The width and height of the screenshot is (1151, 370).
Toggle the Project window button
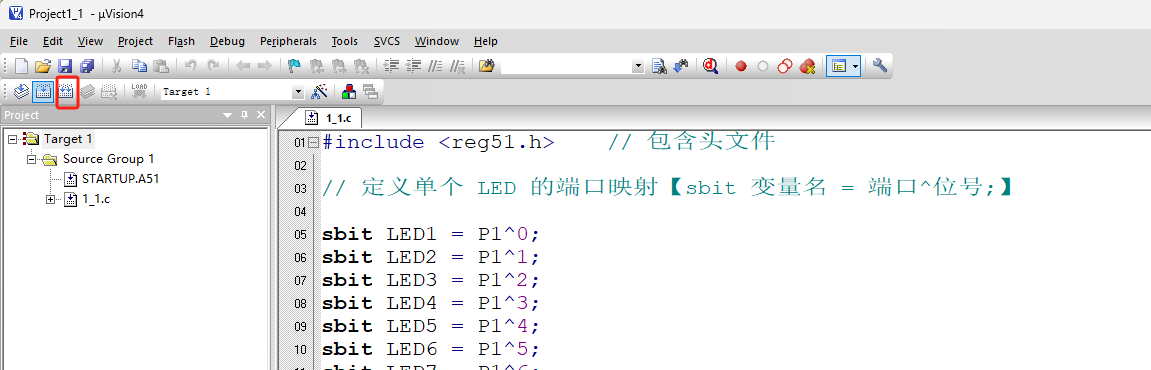pyautogui.click(x=838, y=66)
